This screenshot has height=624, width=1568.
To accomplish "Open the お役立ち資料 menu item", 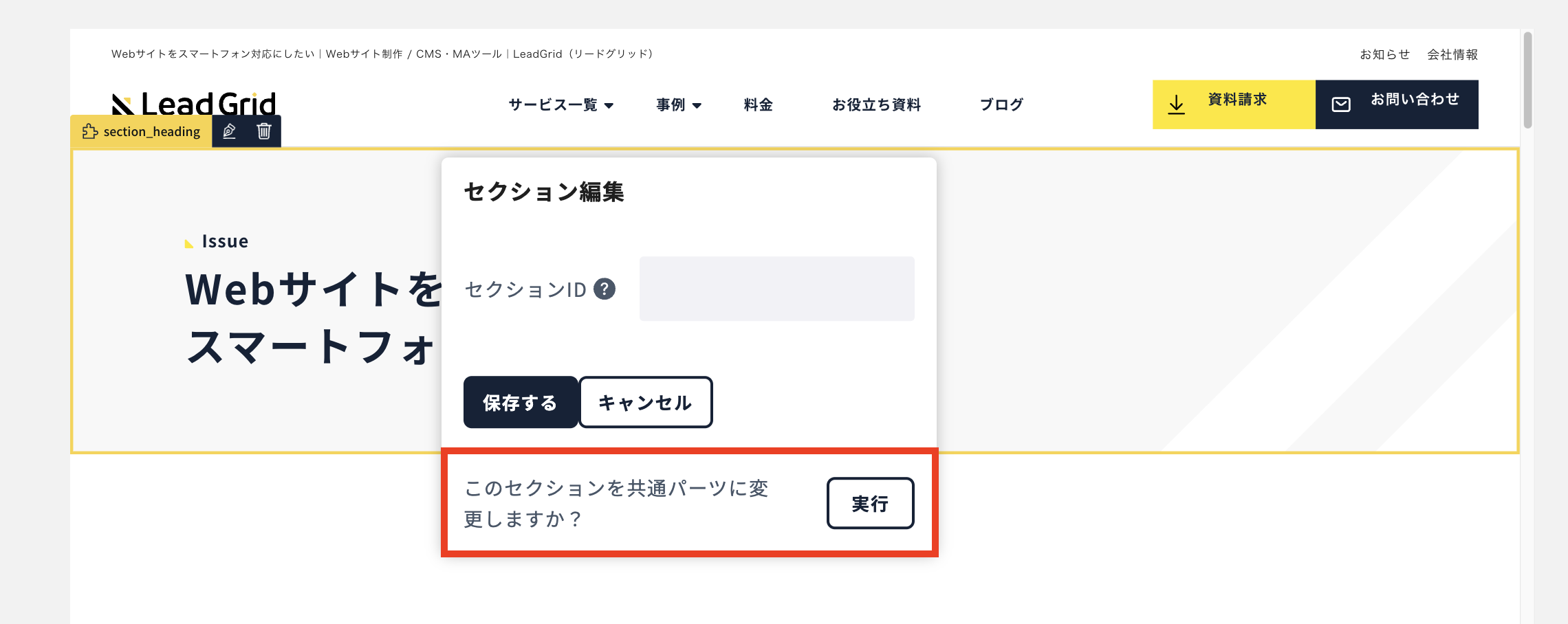I will 876,104.
